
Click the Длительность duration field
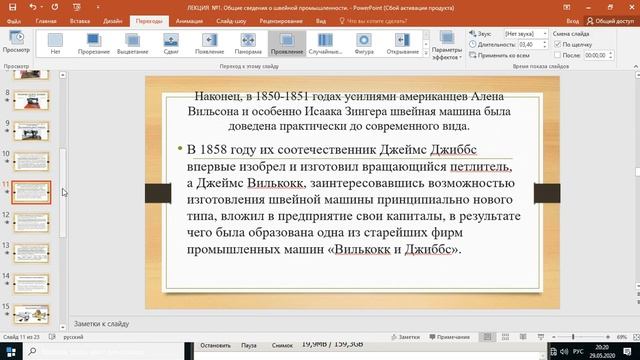pyautogui.click(x=529, y=44)
